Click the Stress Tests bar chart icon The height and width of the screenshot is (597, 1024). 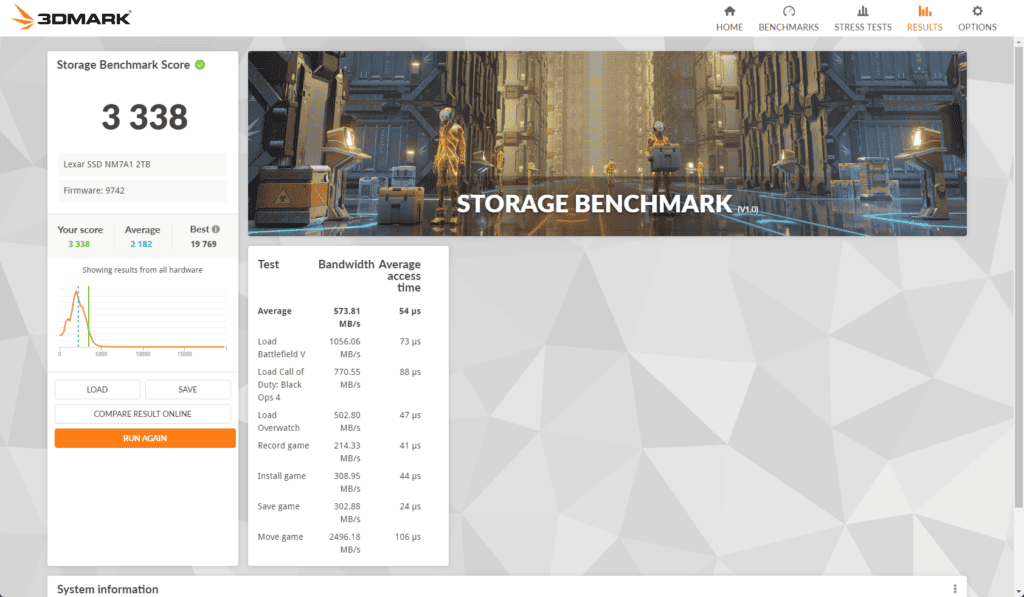point(862,11)
